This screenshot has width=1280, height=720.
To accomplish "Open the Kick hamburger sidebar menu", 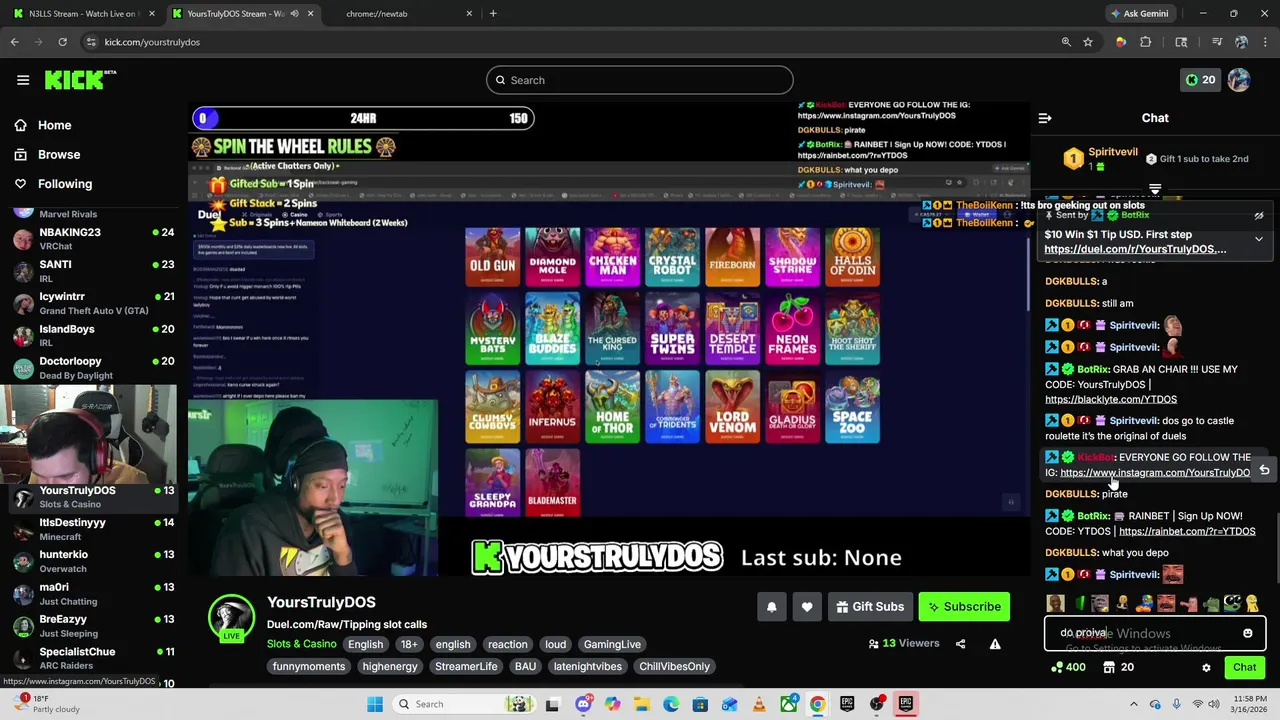I will 23,80.
